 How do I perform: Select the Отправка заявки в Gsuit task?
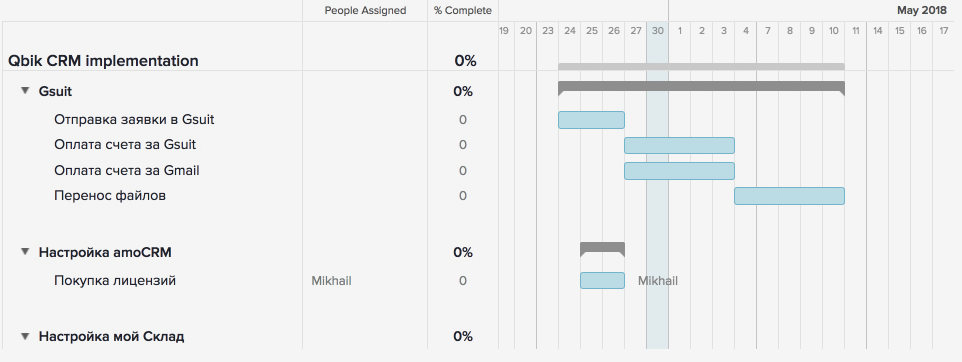pos(134,120)
